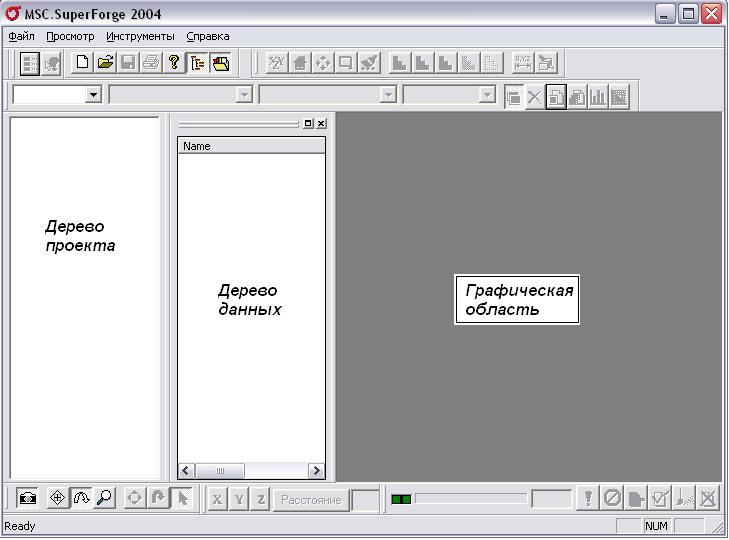Open the Просмотр menu
This screenshot has width=729, height=540.
click(x=70, y=36)
